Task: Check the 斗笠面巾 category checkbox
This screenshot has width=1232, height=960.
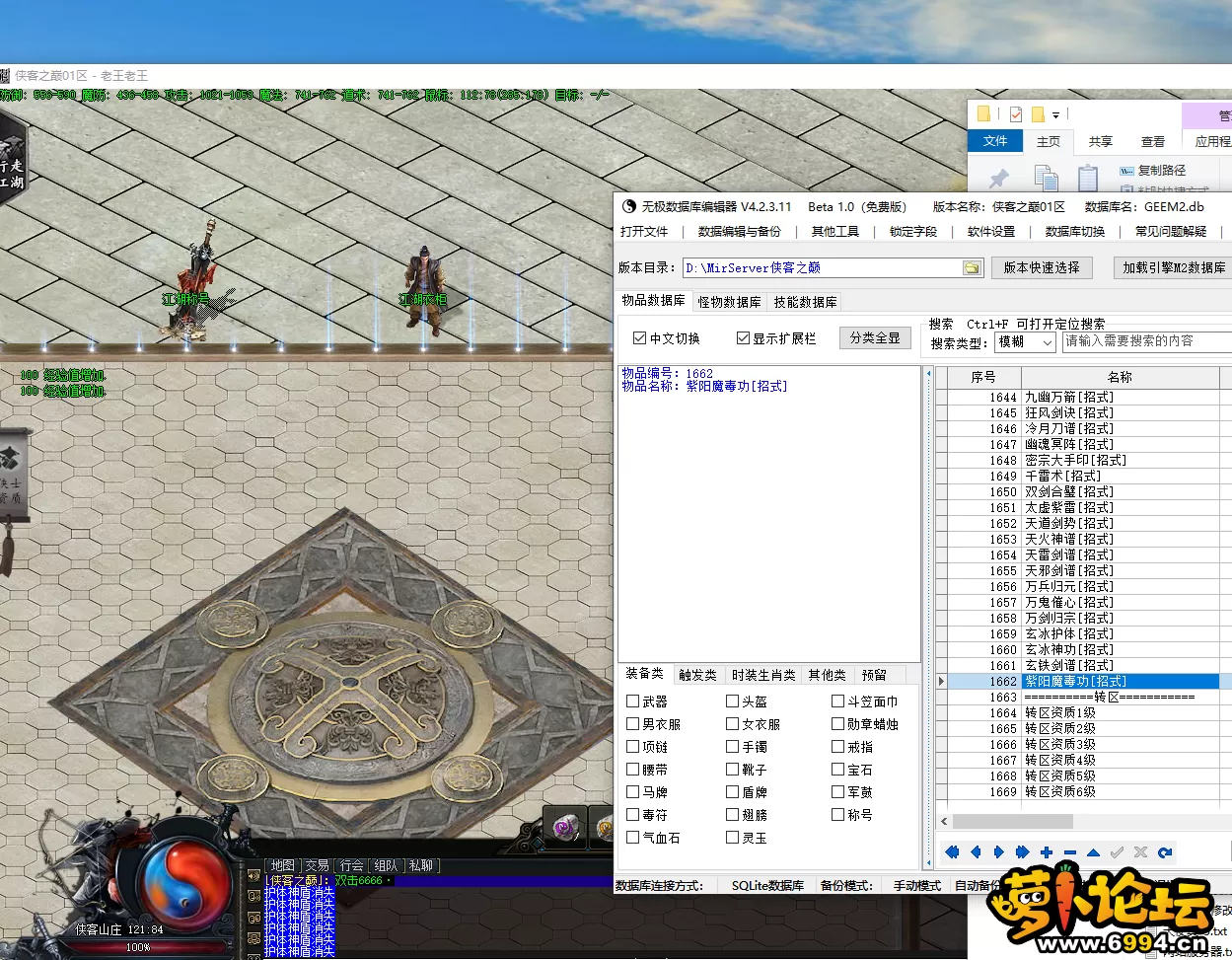Action: [837, 702]
